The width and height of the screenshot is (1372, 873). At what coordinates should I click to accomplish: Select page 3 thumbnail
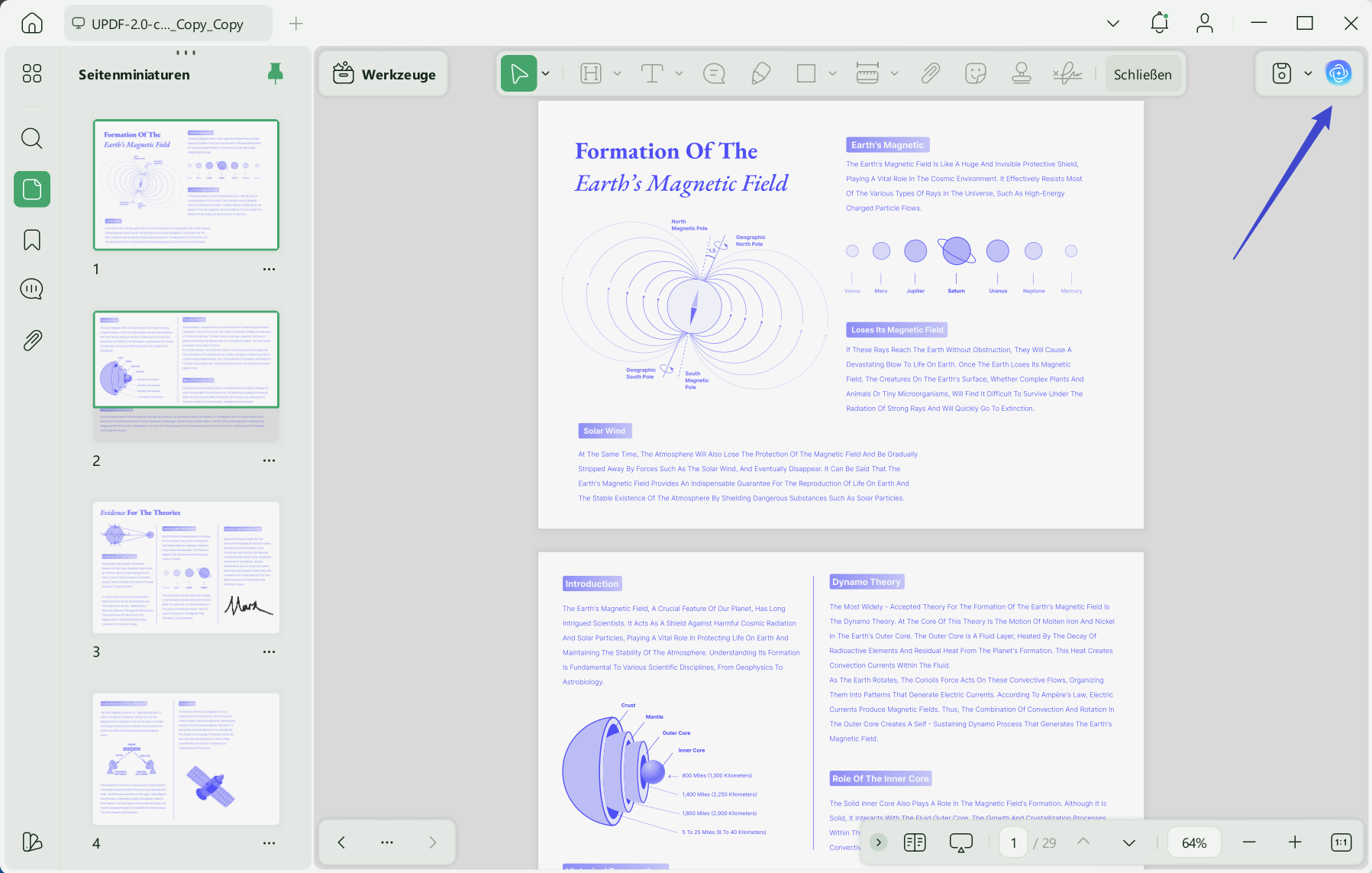(x=186, y=567)
